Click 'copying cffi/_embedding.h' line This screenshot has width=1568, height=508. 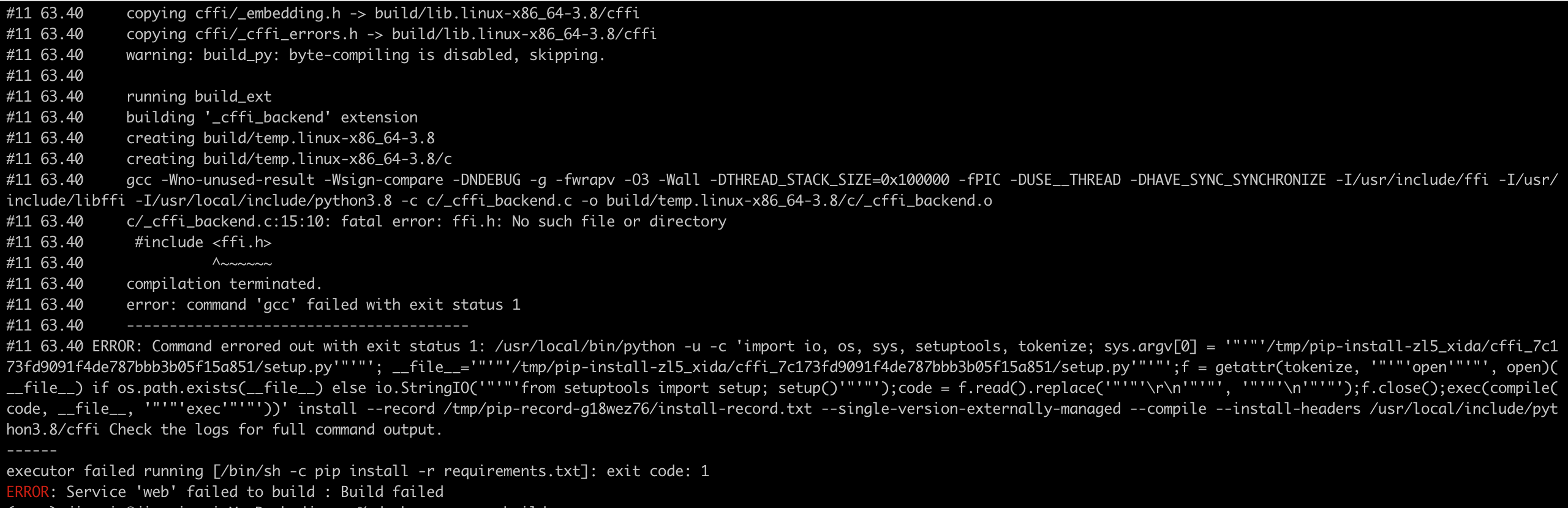tap(383, 13)
